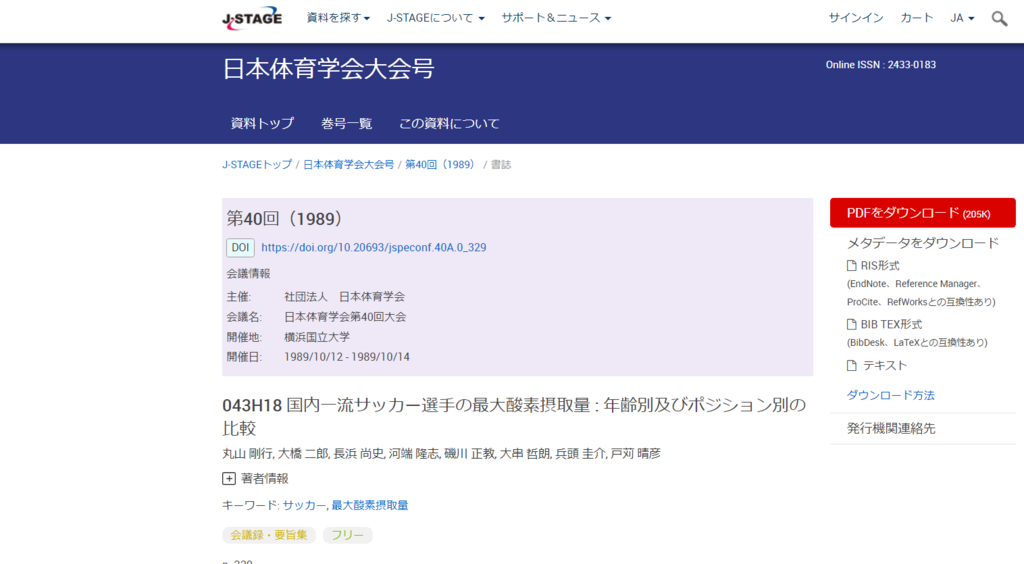
Task: Open 日本体育学会大会号 breadcrumb link
Action: (x=349, y=164)
